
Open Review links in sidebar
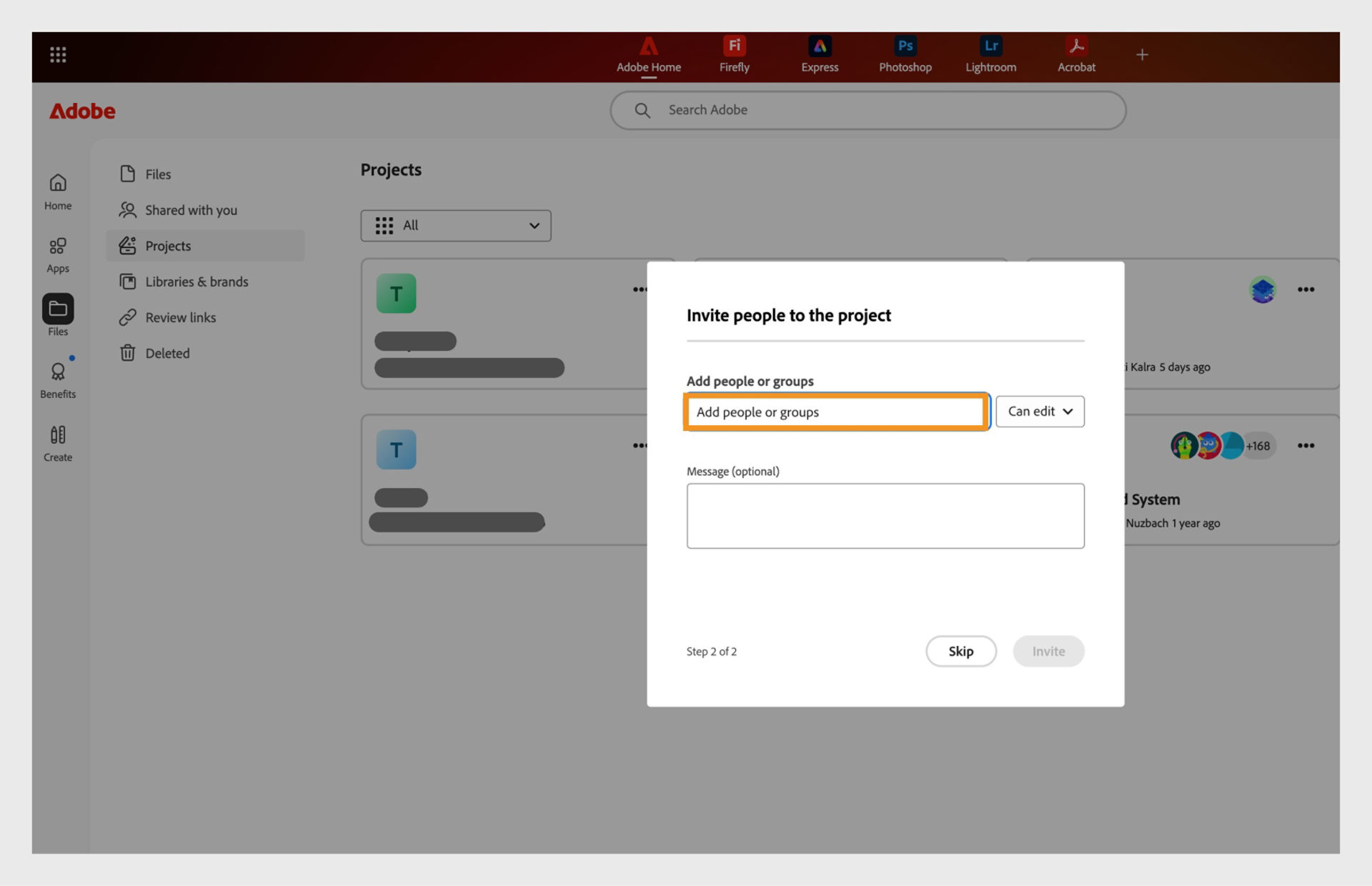[x=180, y=317]
